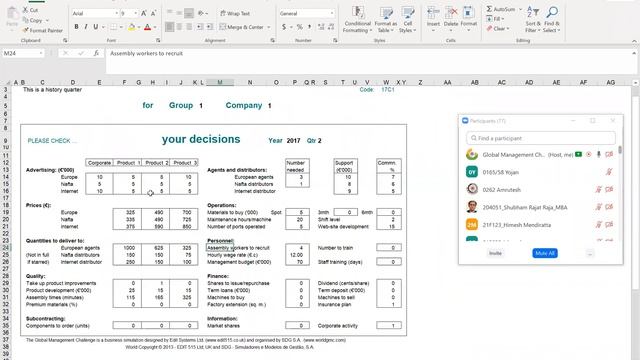This screenshot has height=360, width=640.
Task: Apply red font color A
Action: point(147,27)
